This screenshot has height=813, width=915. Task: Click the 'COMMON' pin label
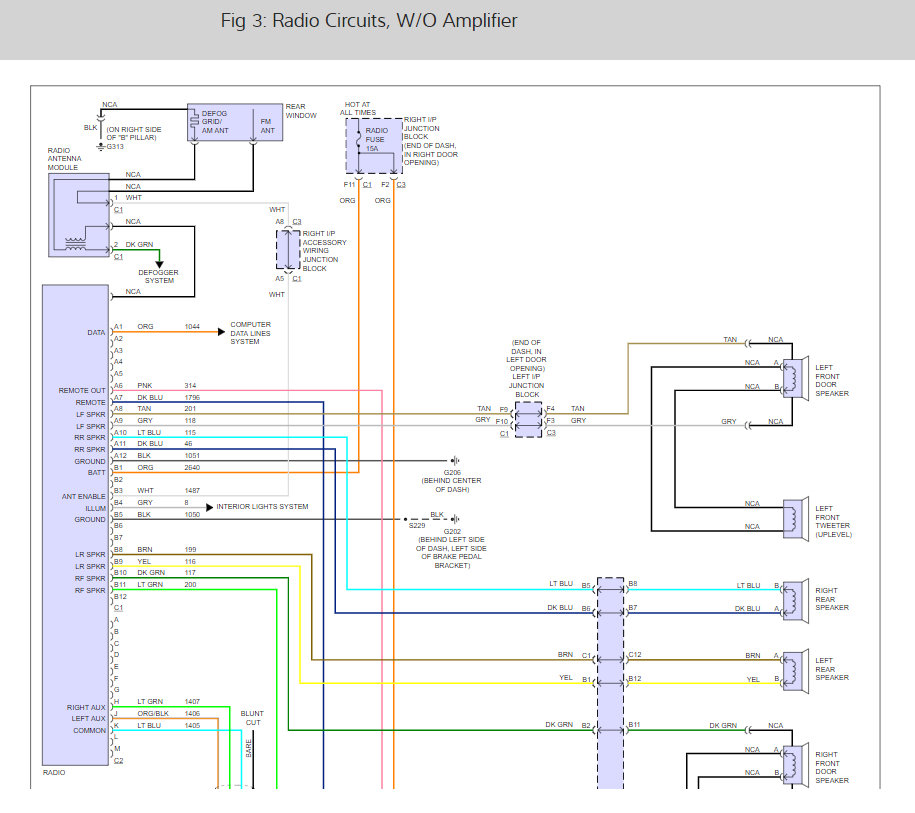tap(89, 731)
